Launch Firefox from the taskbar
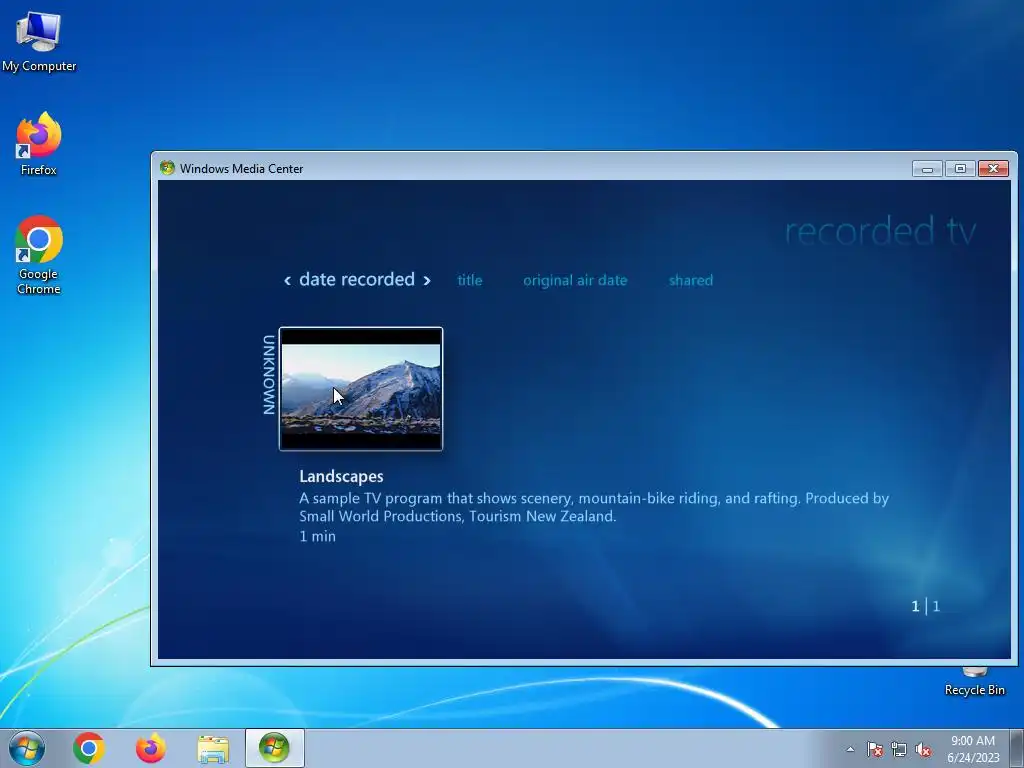Viewport: 1024px width, 768px height. (x=151, y=748)
